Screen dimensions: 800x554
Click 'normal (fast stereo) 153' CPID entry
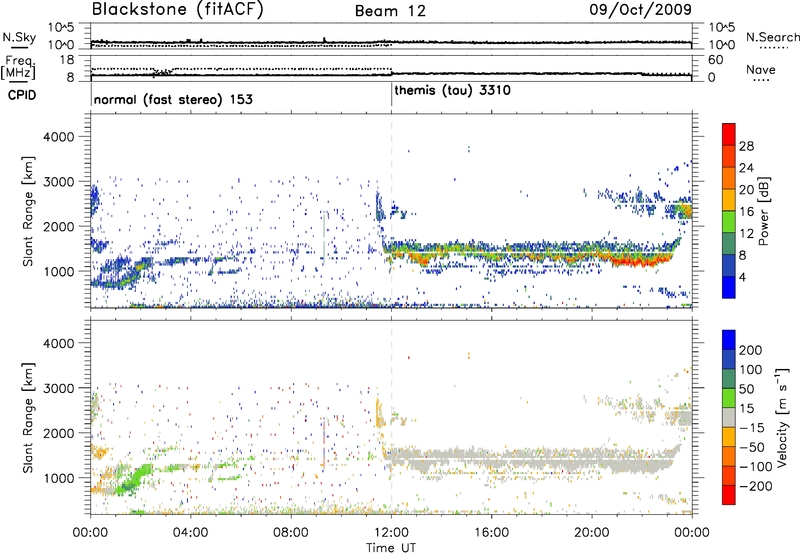coord(173,99)
